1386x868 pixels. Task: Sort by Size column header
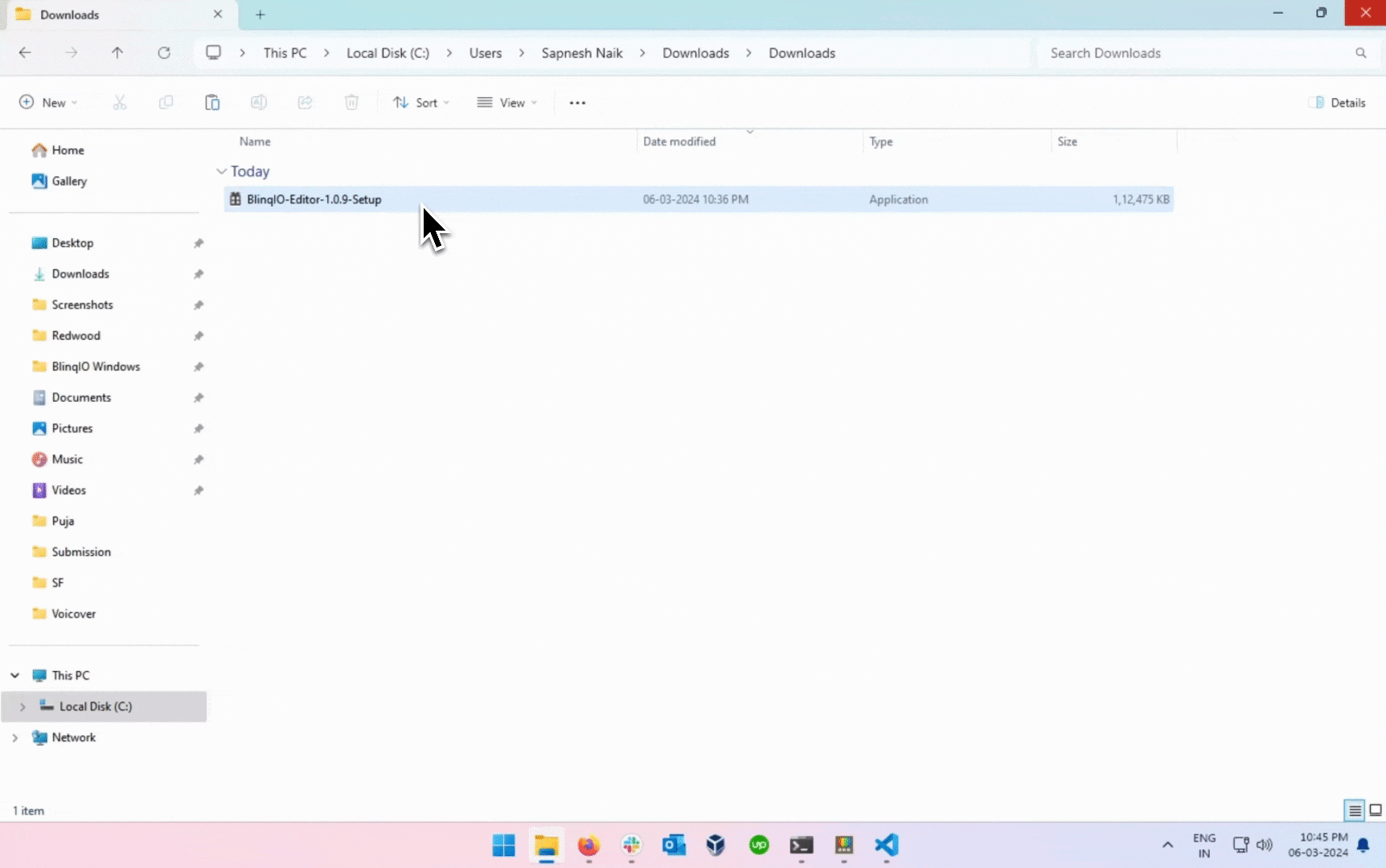[1067, 141]
